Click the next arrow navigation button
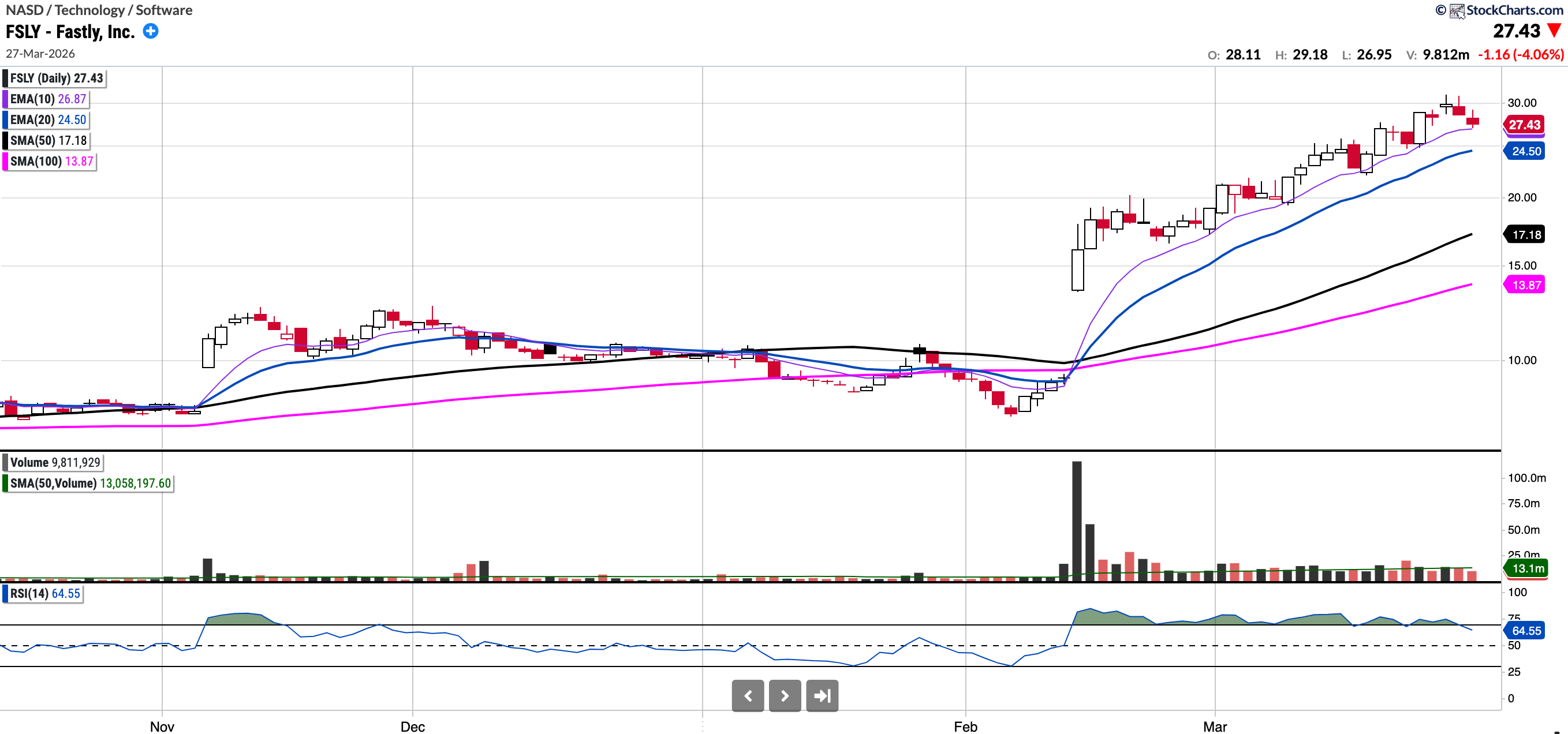The image size is (1568, 734). (785, 696)
